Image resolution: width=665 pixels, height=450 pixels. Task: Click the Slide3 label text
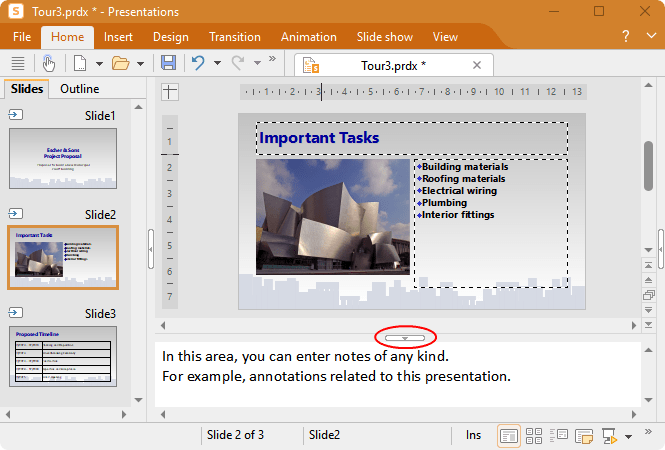[100, 313]
